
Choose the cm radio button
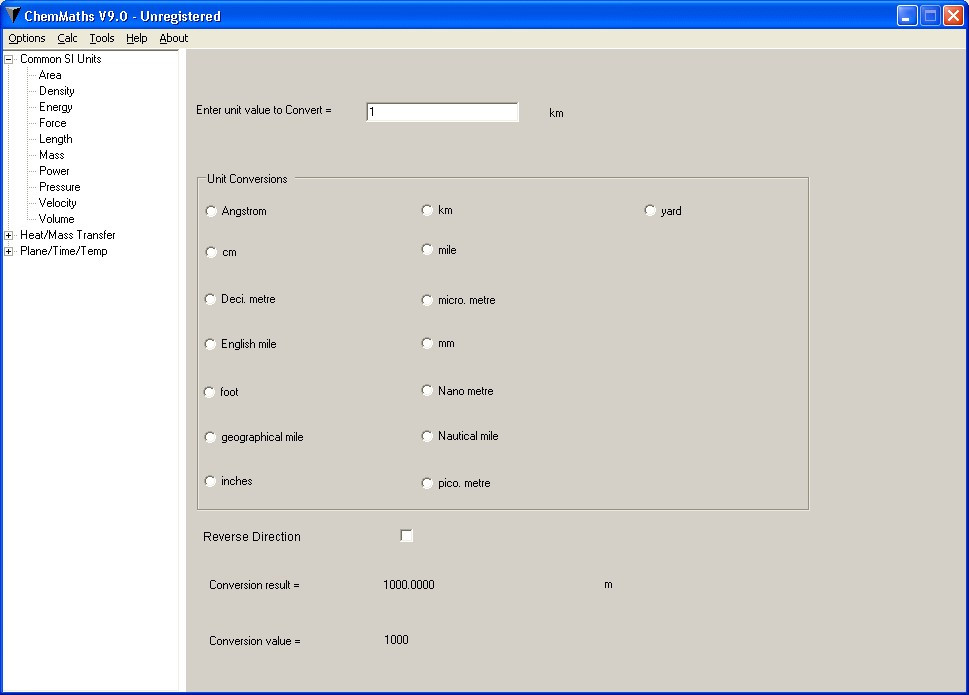pos(211,252)
